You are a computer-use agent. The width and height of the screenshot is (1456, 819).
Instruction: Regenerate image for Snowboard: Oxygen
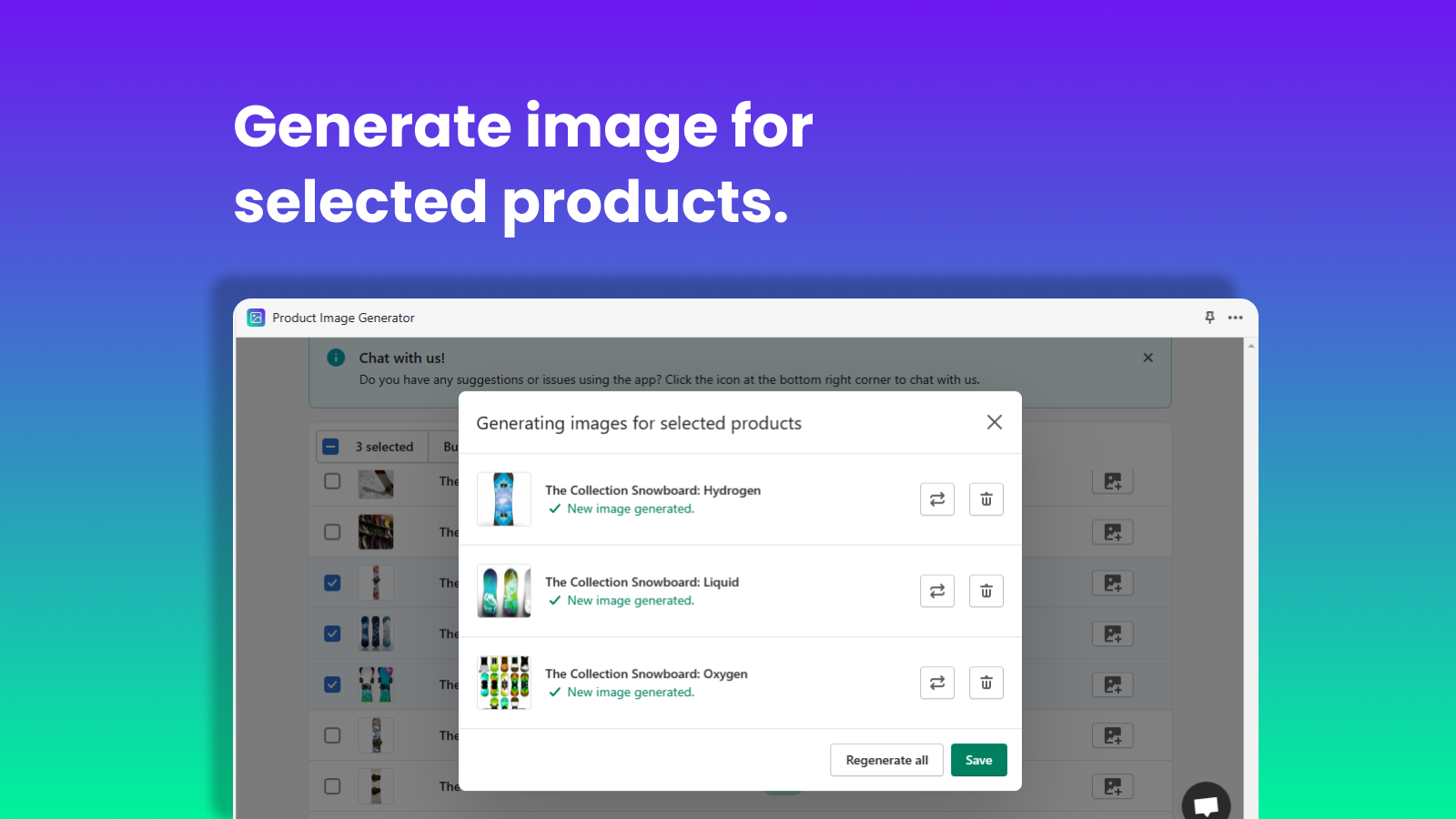tap(937, 682)
